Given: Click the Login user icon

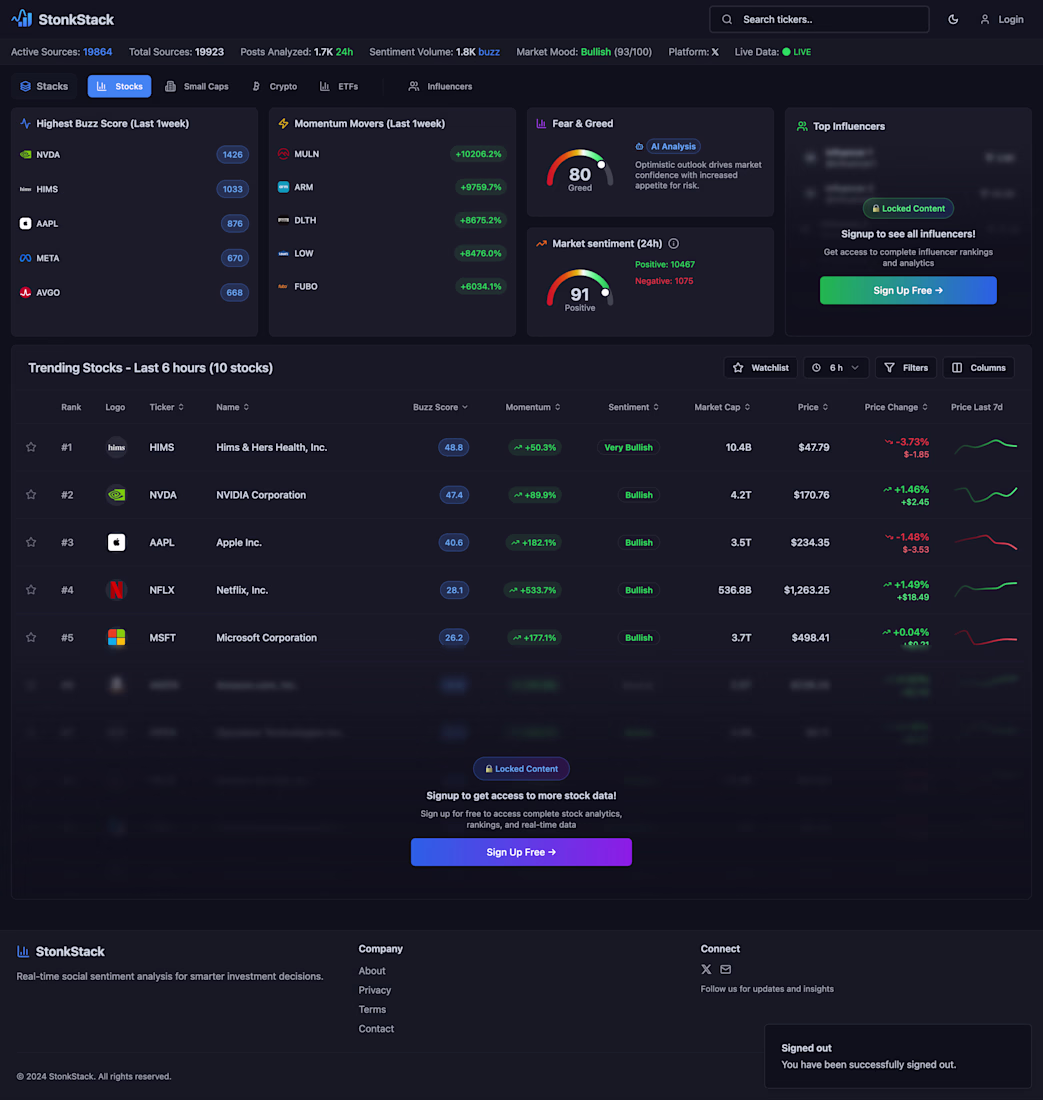Looking at the screenshot, I should 985,20.
